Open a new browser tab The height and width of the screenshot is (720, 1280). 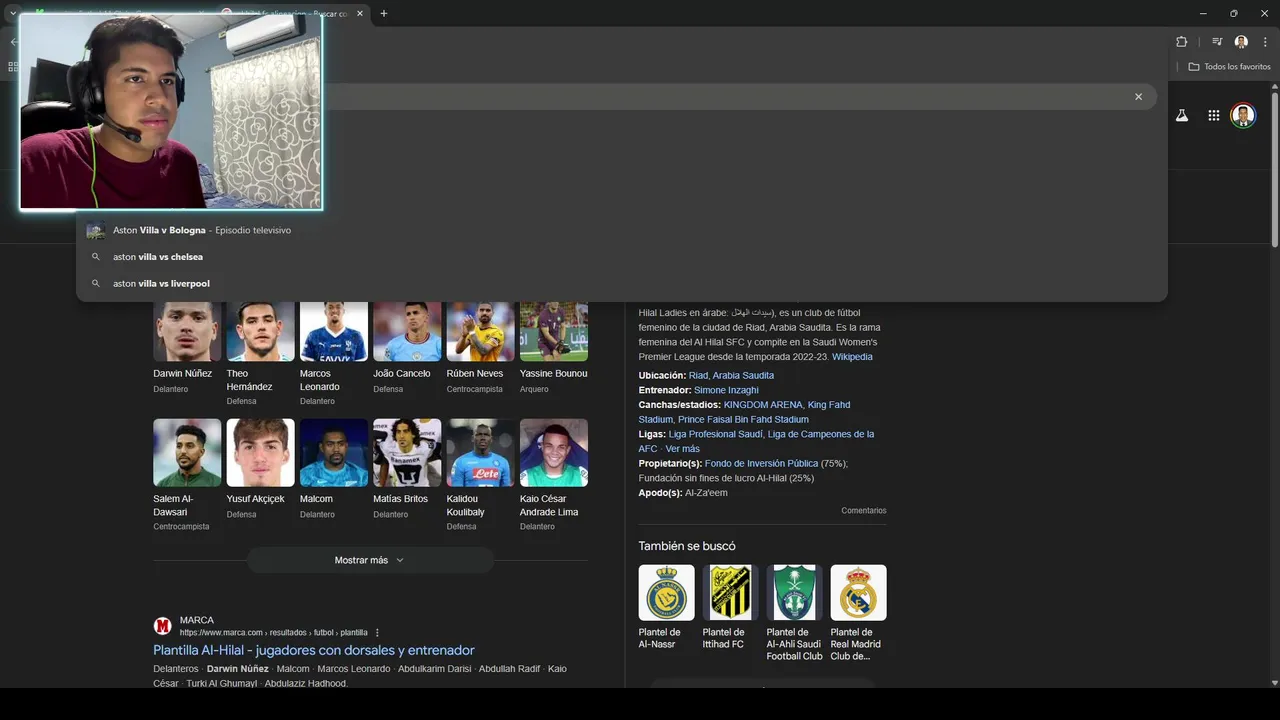[x=384, y=13]
